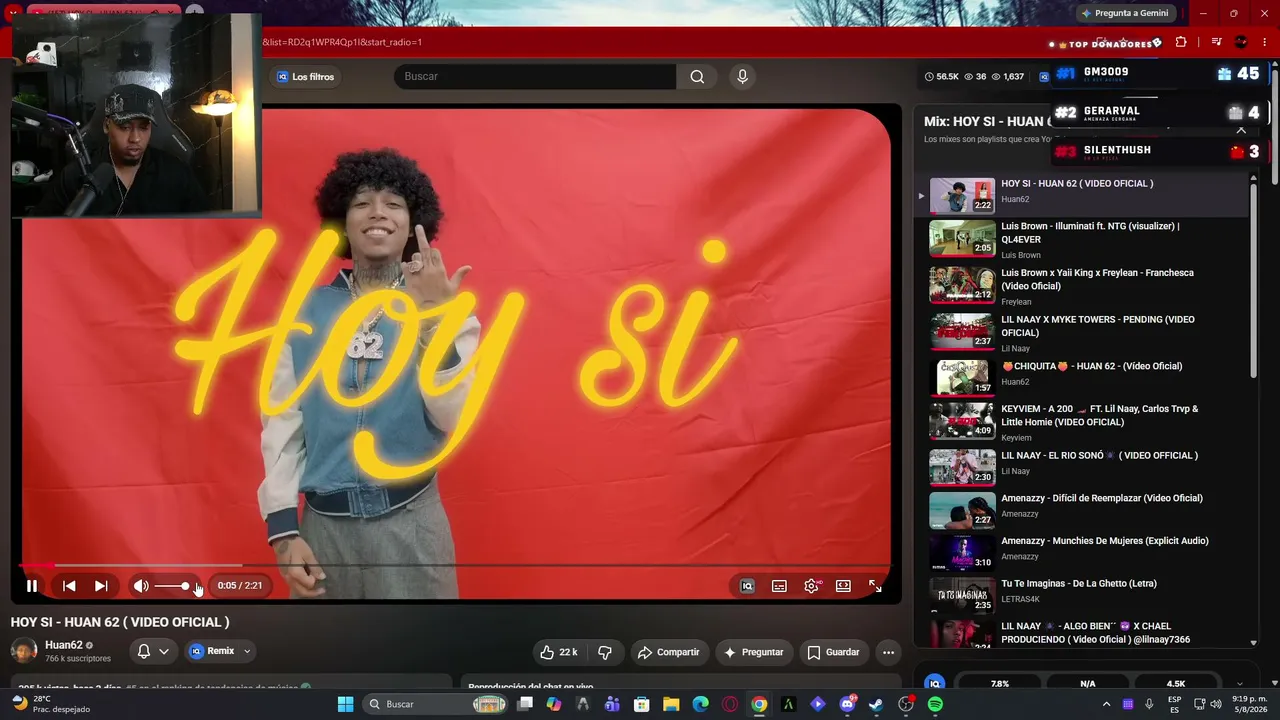1280x720 pixels.
Task: Open Task View on the taskbar
Action: (x=525, y=704)
